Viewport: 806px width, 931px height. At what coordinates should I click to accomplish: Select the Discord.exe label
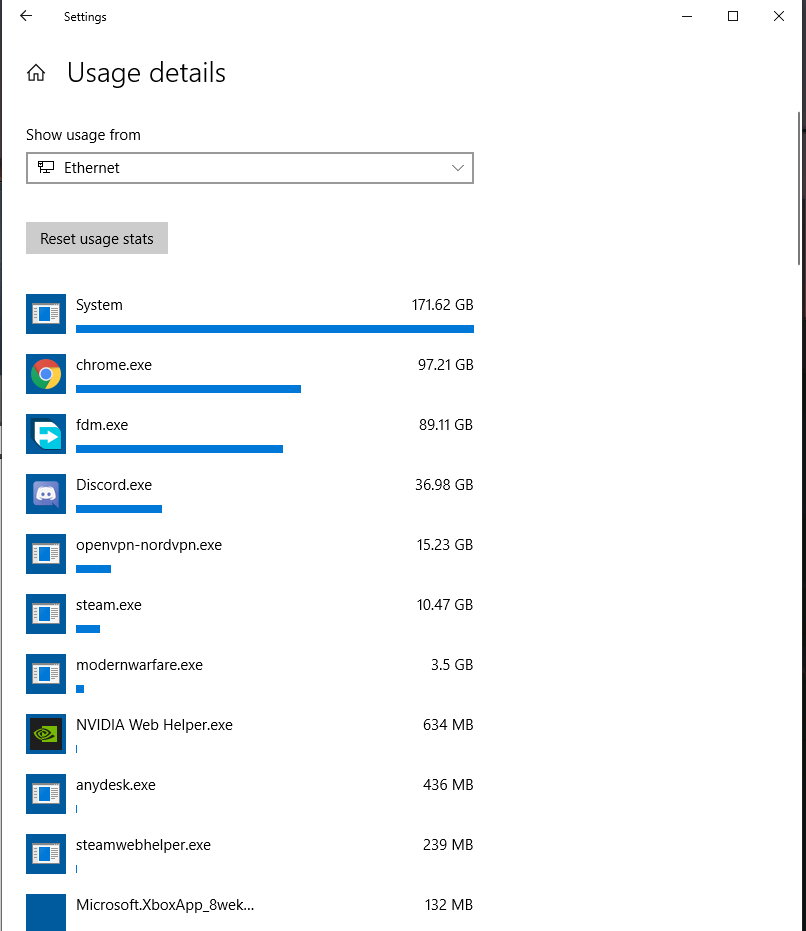[114, 484]
